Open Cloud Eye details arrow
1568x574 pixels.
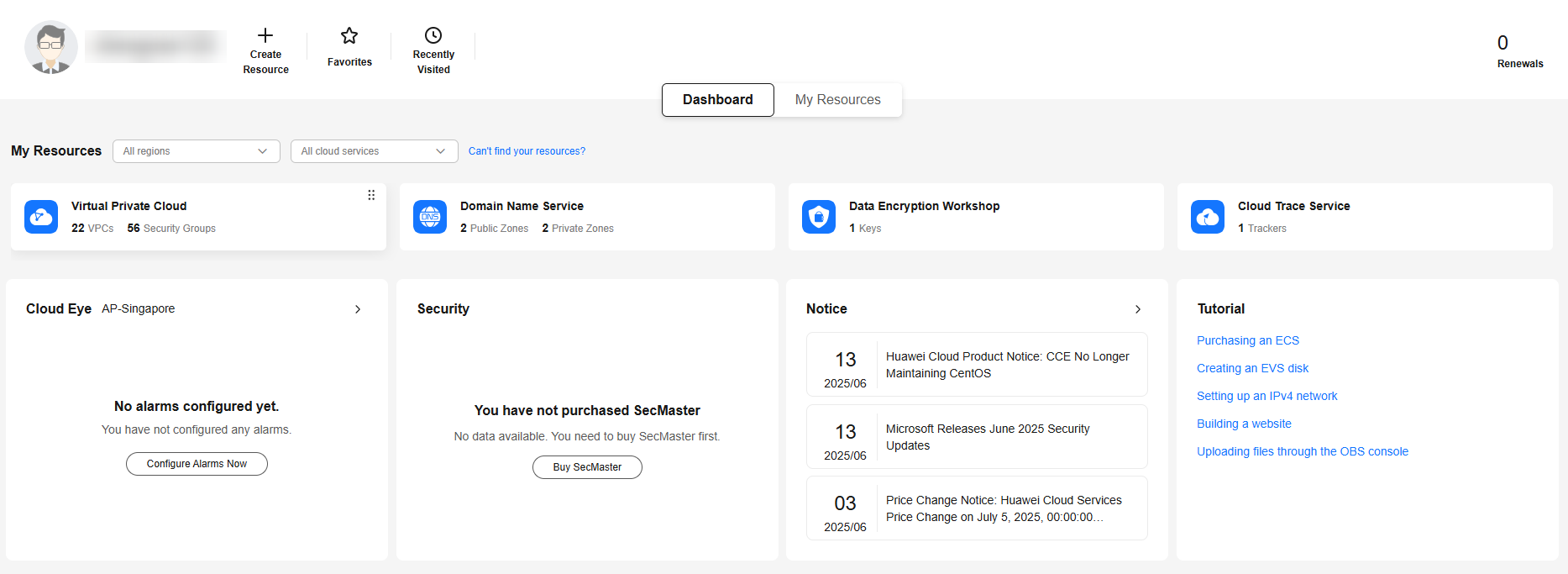tap(358, 309)
